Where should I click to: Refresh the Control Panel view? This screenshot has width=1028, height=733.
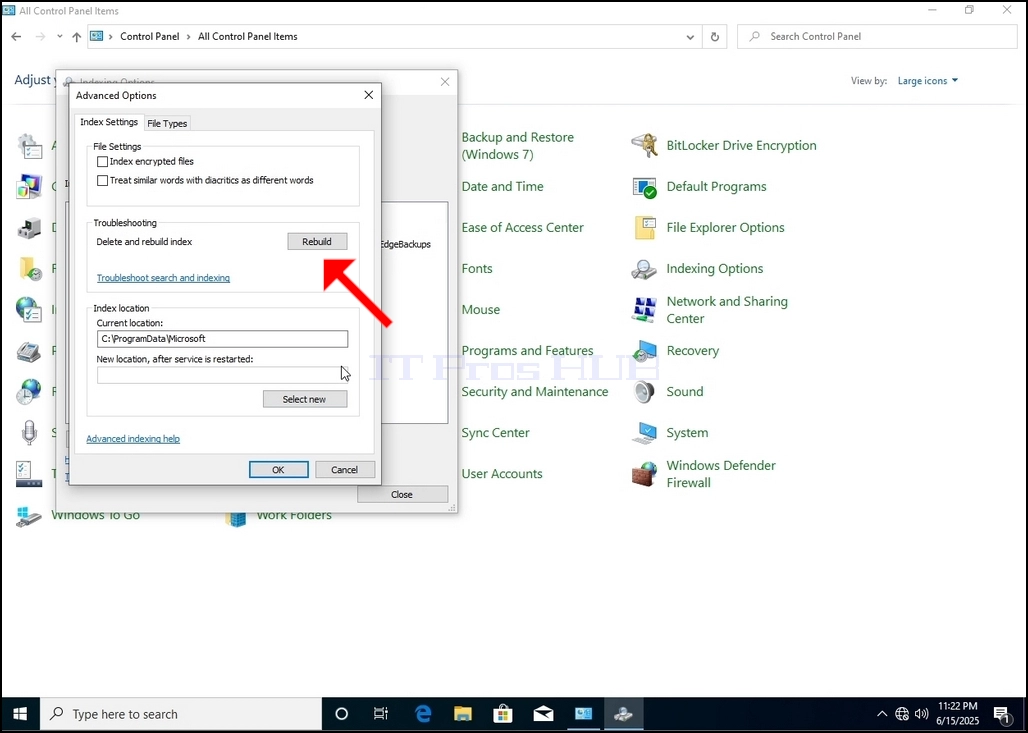[x=715, y=37]
